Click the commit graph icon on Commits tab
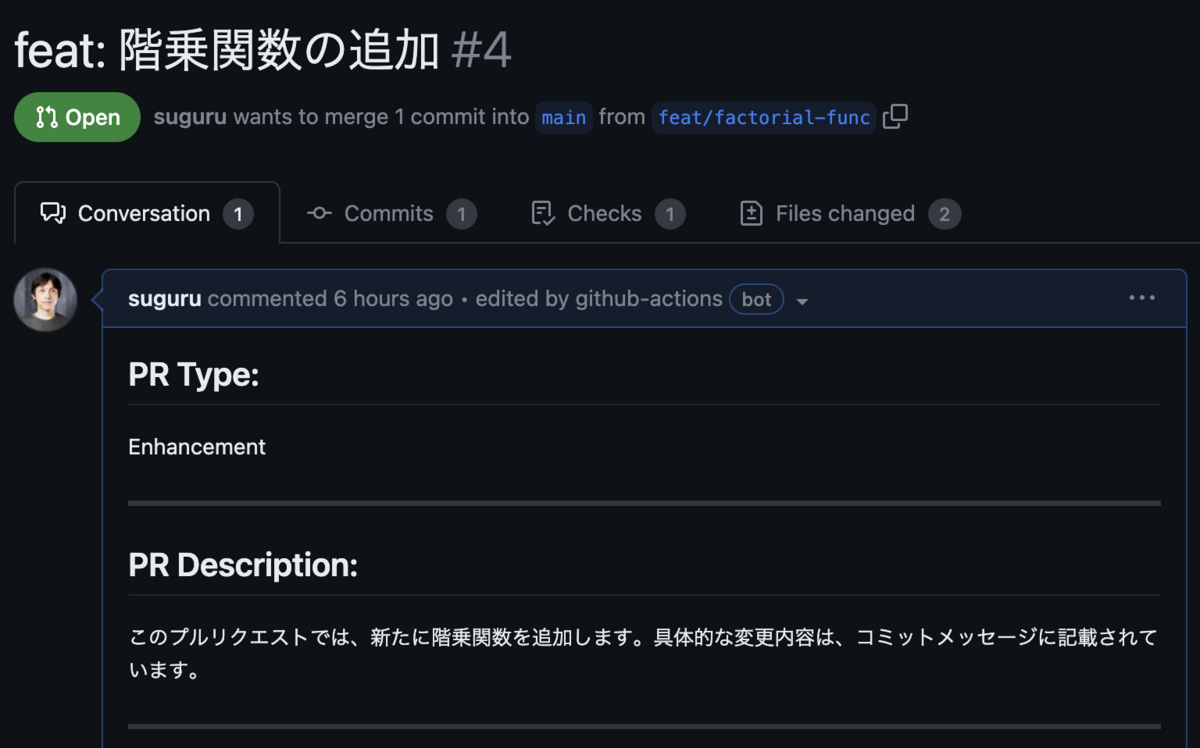This screenshot has width=1200, height=748. [x=319, y=213]
